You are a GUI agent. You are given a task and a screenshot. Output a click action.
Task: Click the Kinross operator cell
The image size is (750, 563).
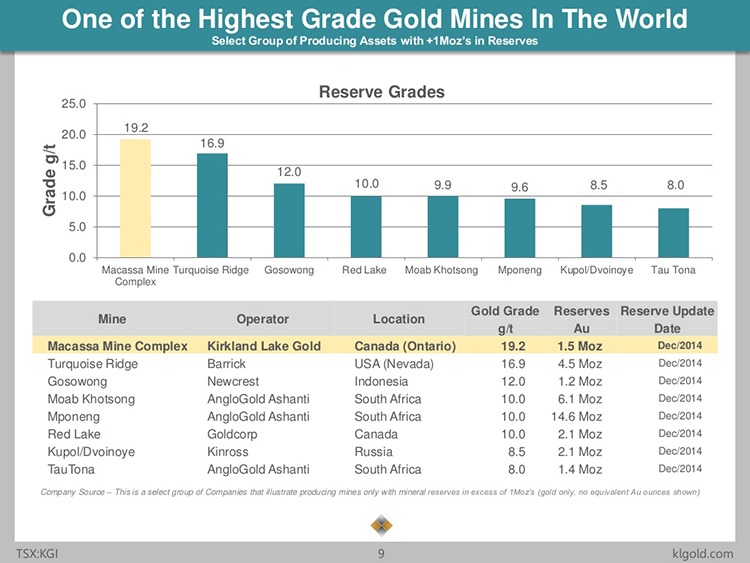(228, 452)
